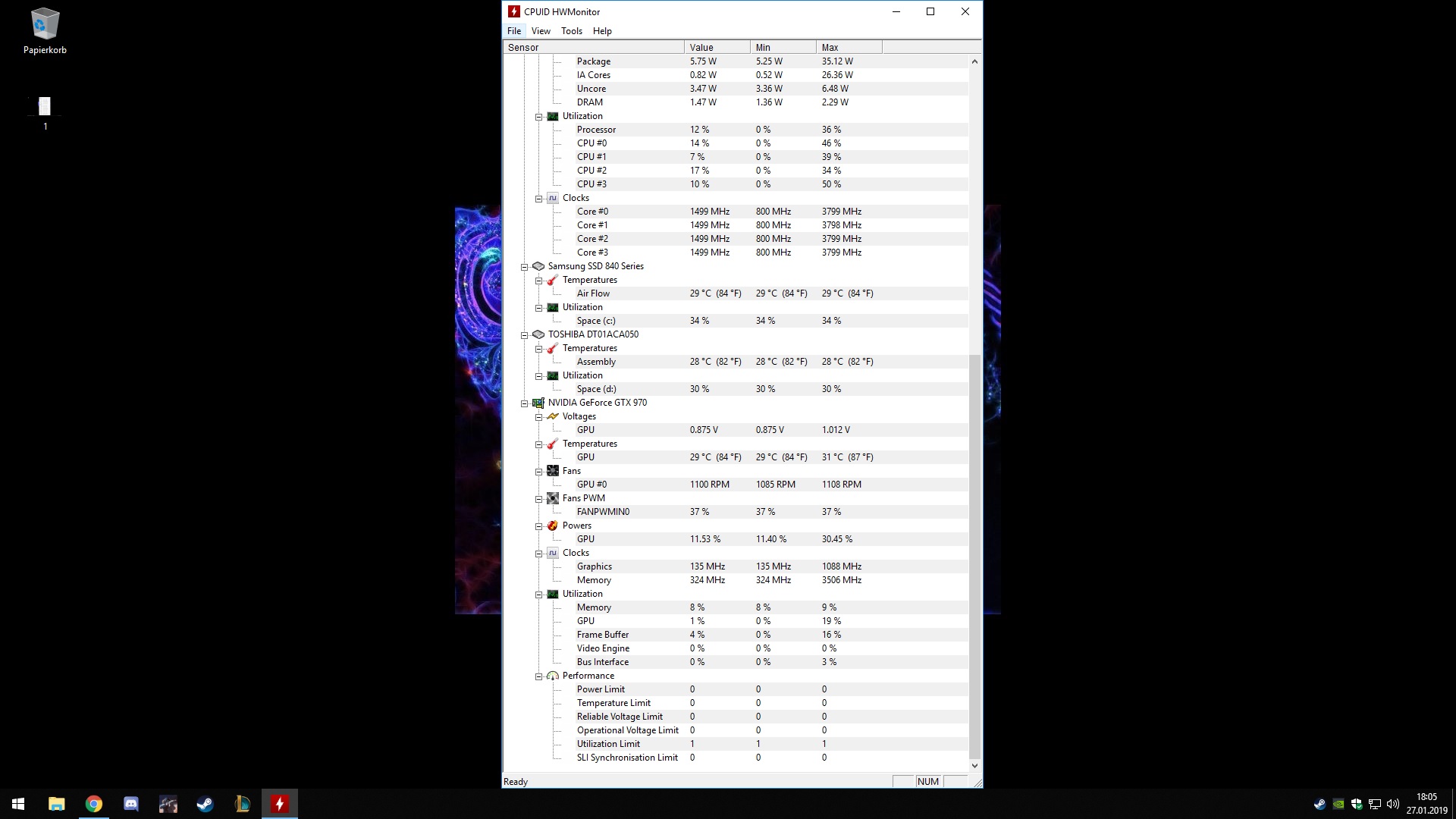Click the Max column header
This screenshot has height=819, width=1456.
tap(849, 47)
